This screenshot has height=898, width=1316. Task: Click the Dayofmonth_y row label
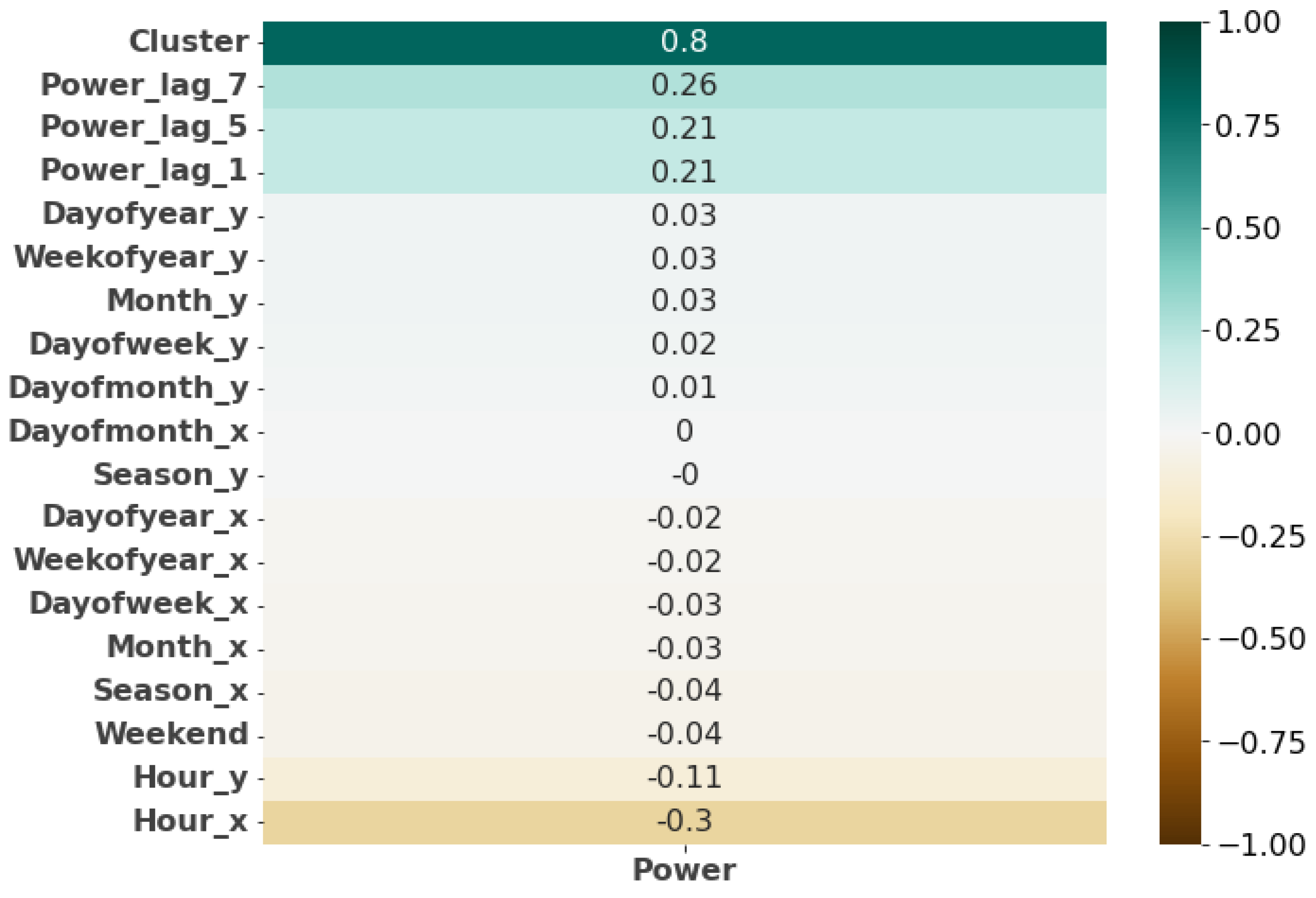(128, 388)
